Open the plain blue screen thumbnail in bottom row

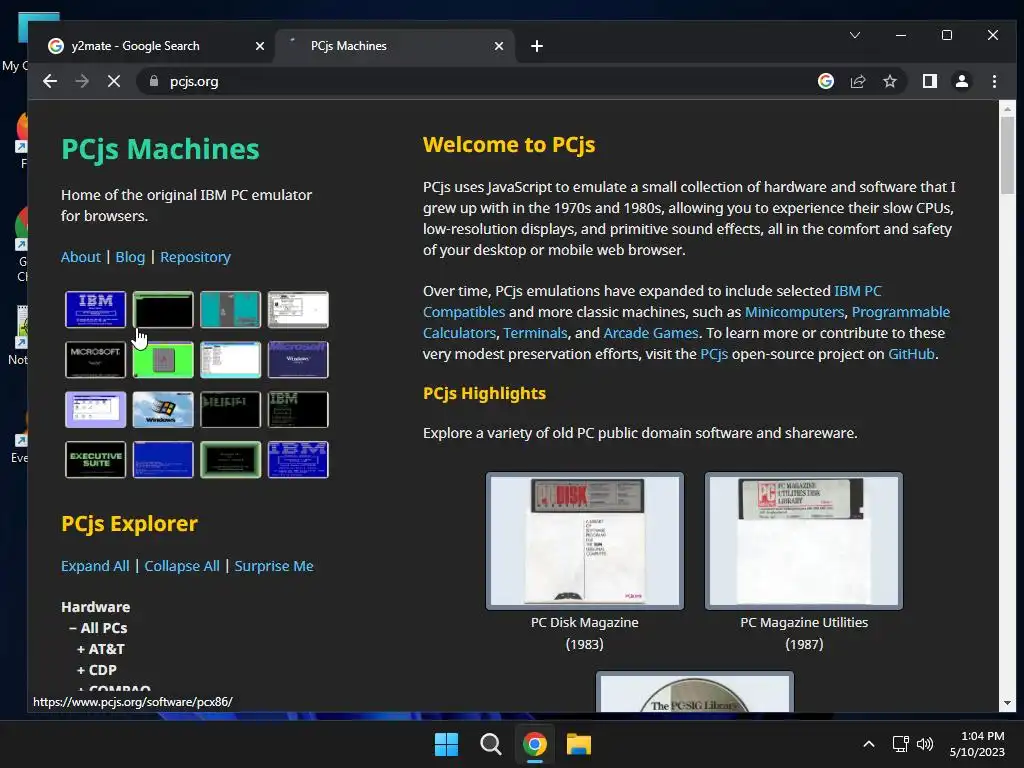(x=163, y=460)
